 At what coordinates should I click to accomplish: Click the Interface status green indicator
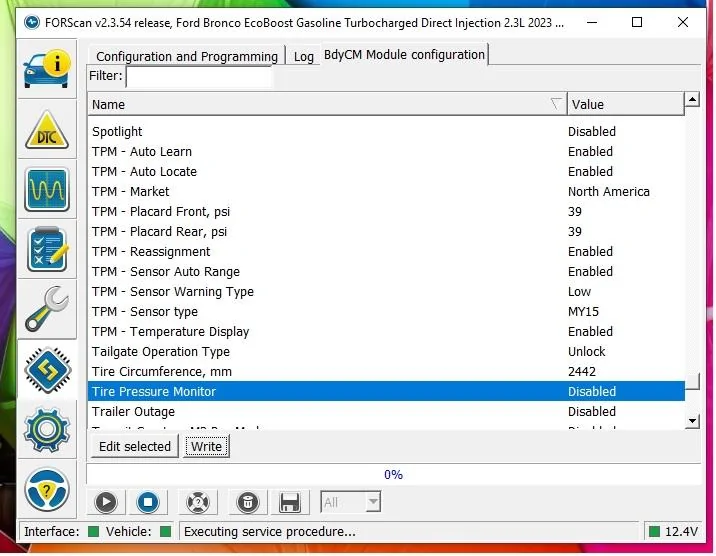click(x=93, y=531)
